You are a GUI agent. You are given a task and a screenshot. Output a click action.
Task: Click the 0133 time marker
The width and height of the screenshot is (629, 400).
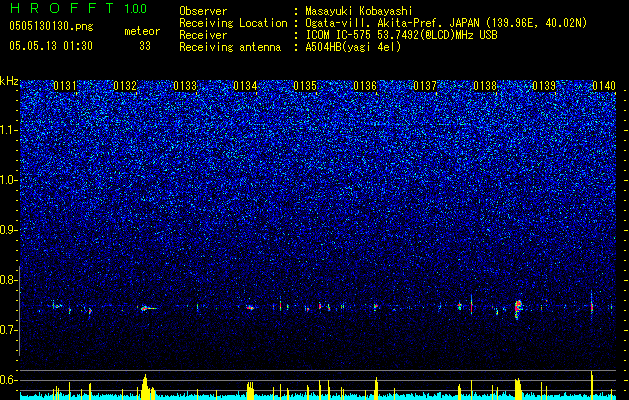click(185, 86)
